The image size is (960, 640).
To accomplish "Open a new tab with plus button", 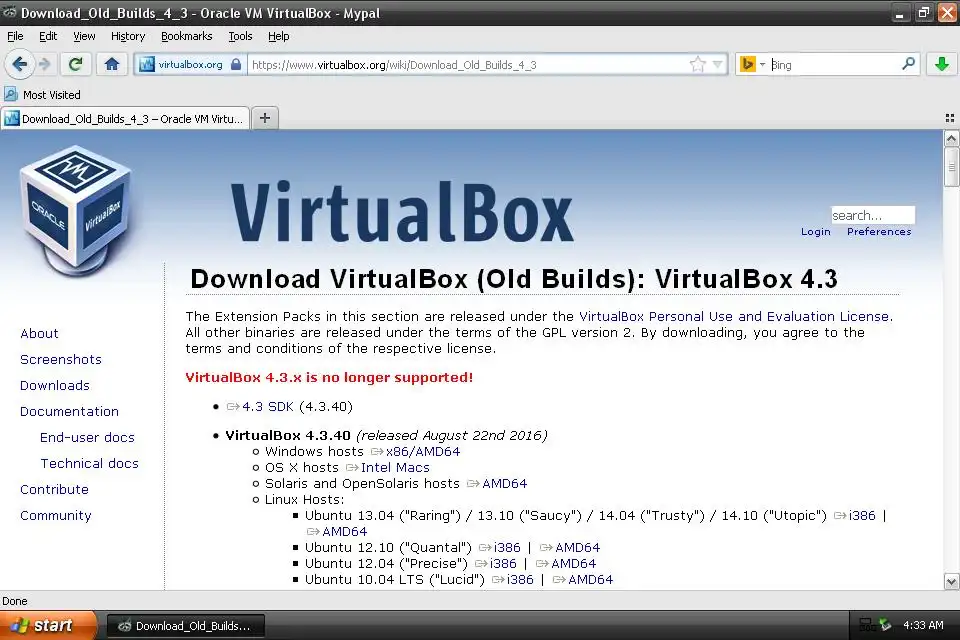I will pyautogui.click(x=264, y=118).
